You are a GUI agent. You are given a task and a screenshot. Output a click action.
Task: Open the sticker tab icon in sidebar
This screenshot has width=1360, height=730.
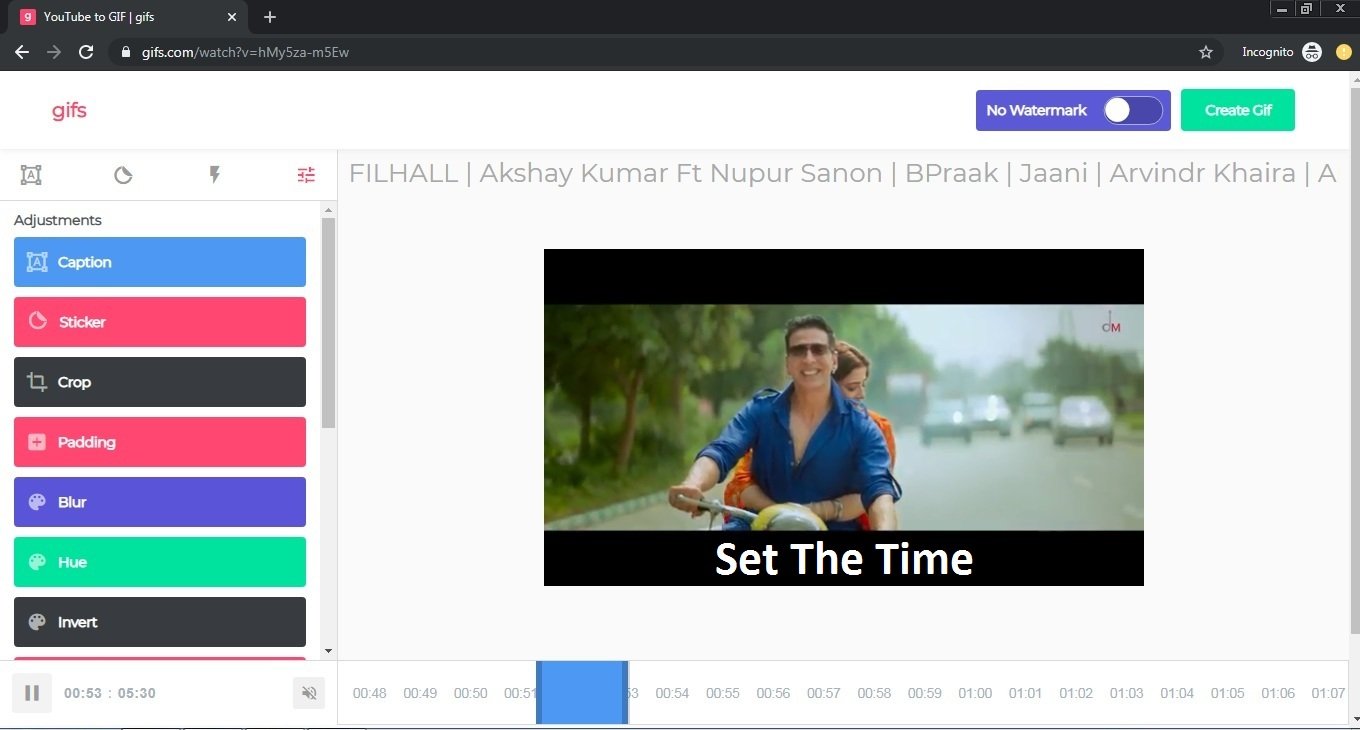pyautogui.click(x=123, y=176)
